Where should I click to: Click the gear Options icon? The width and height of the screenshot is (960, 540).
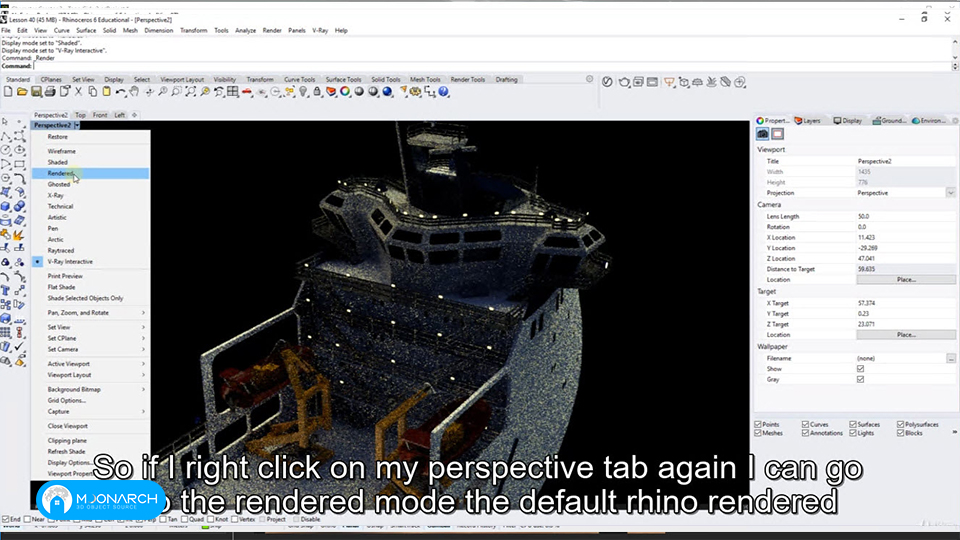pos(416,92)
